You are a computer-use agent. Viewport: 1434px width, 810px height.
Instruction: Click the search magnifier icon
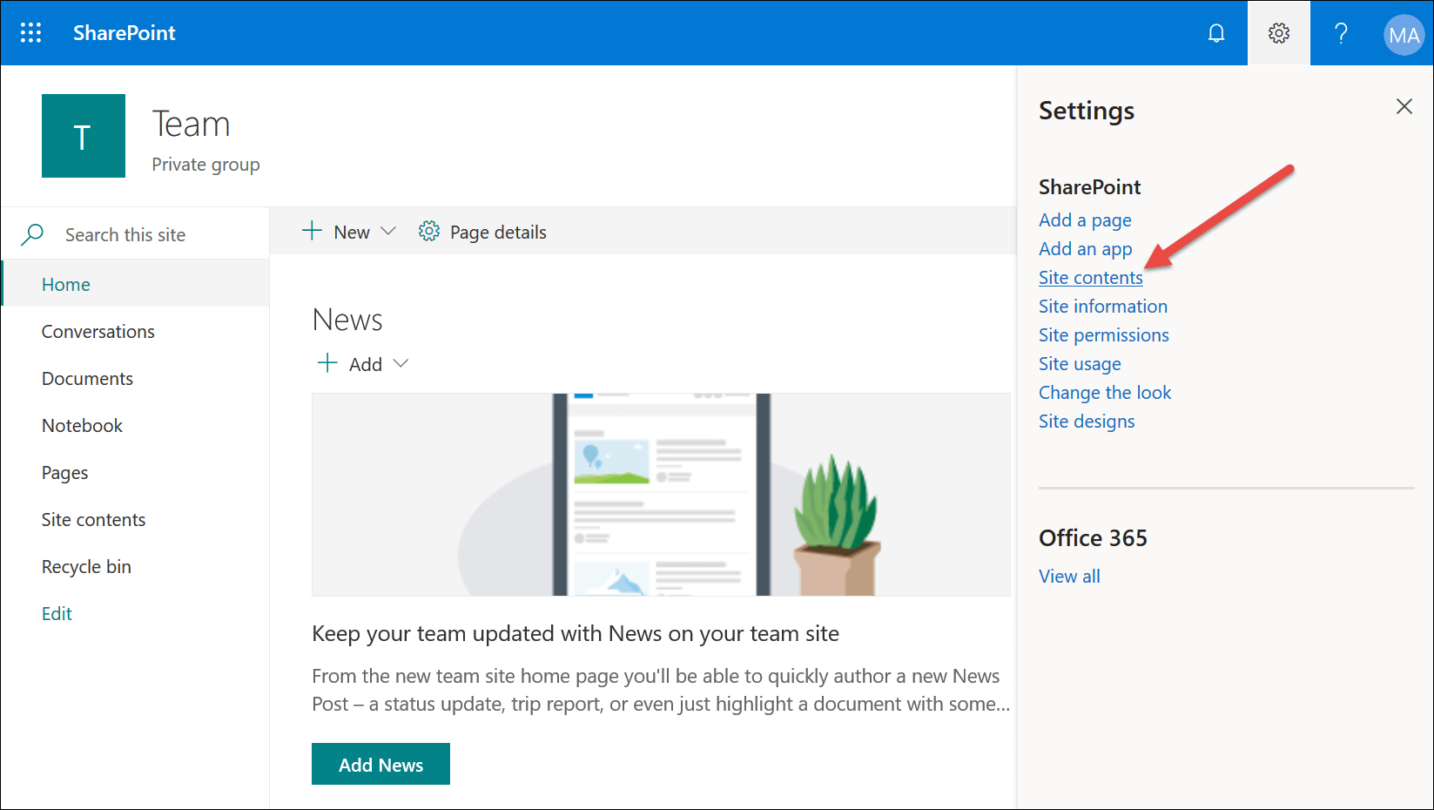point(33,234)
